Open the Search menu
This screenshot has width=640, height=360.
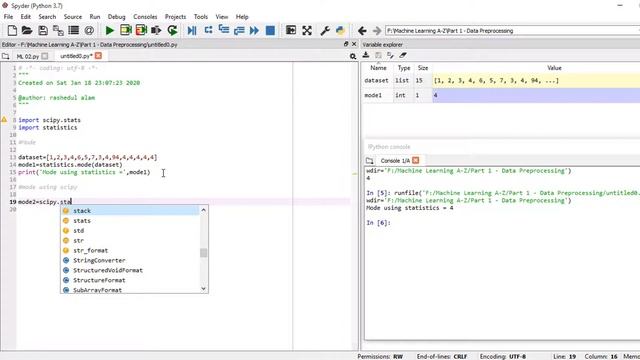47,17
